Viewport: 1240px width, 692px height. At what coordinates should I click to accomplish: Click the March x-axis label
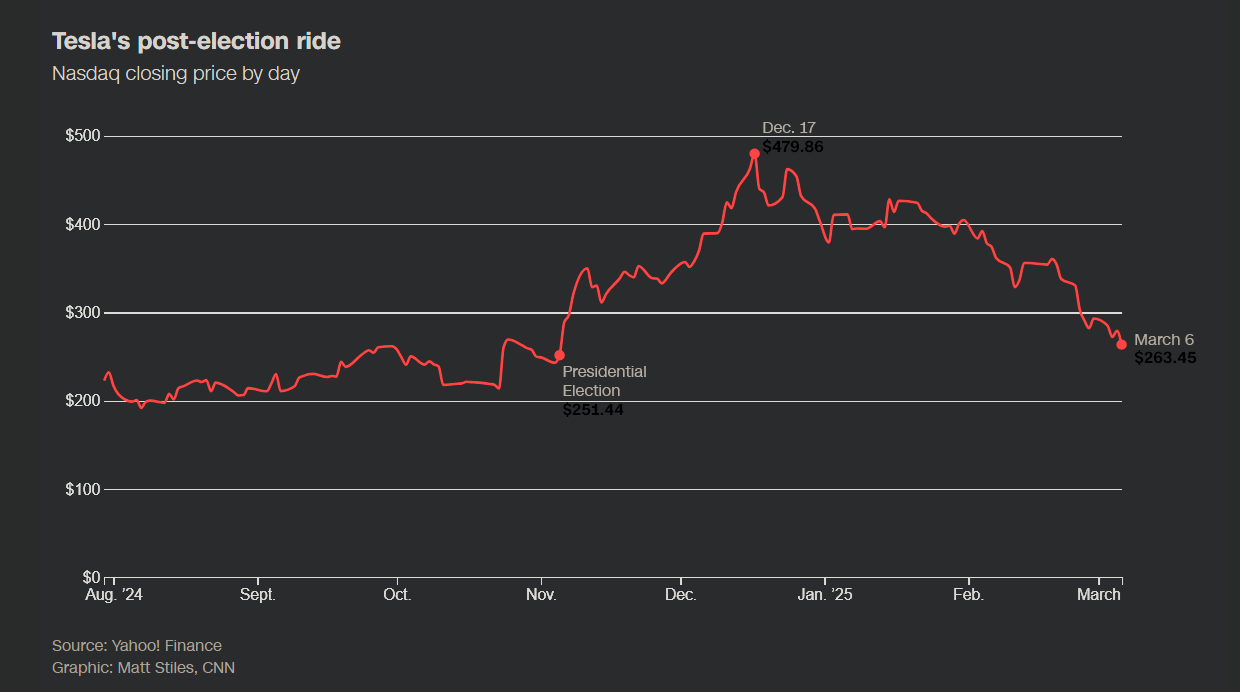pyautogui.click(x=1098, y=595)
